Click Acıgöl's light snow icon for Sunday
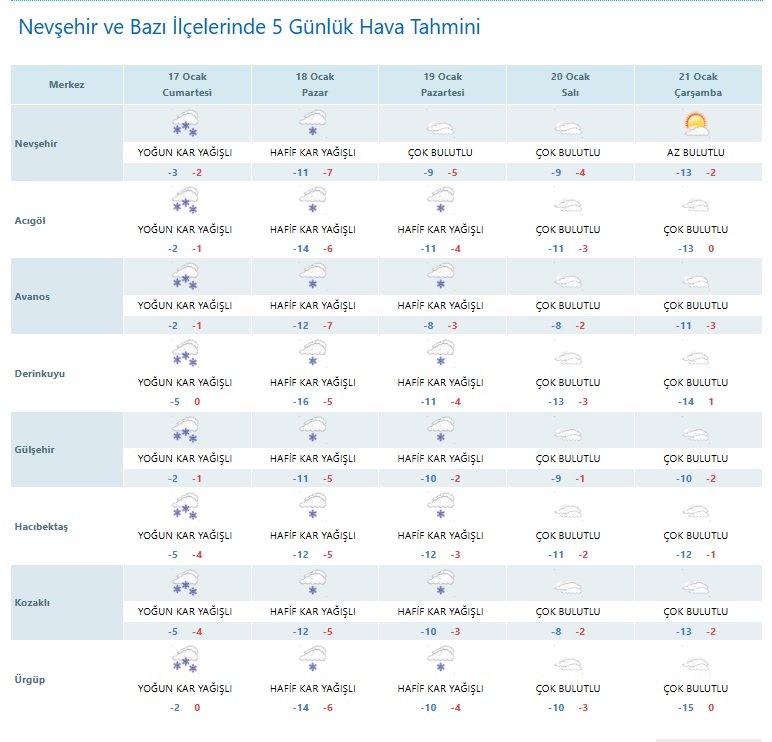The width and height of the screenshot is (772, 742). click(x=313, y=201)
